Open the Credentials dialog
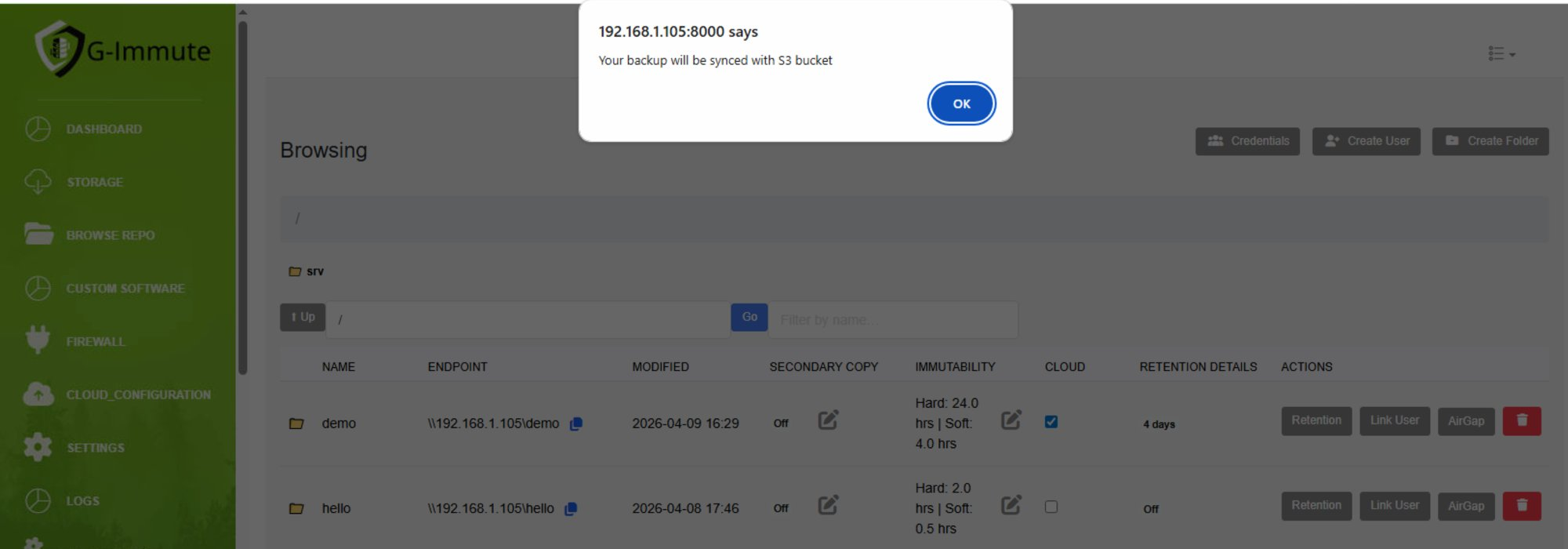 (x=1247, y=141)
